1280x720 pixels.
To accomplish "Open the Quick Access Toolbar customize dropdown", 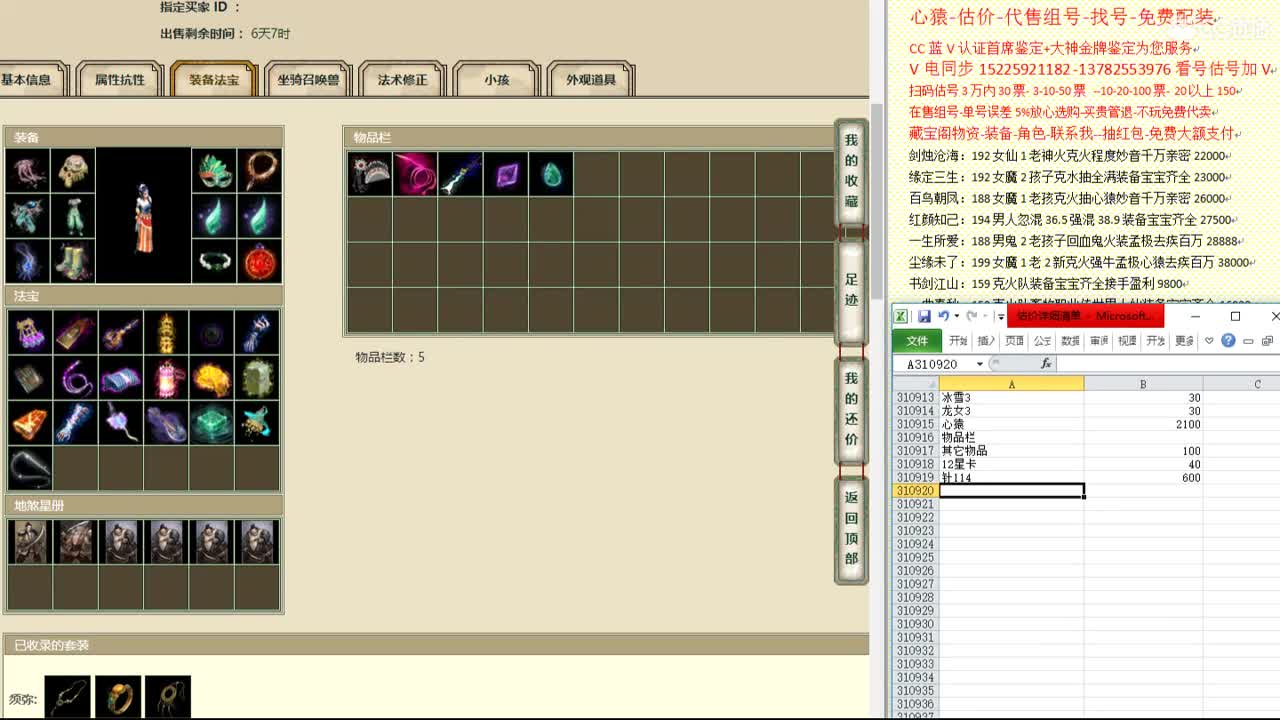I will 1001,316.
